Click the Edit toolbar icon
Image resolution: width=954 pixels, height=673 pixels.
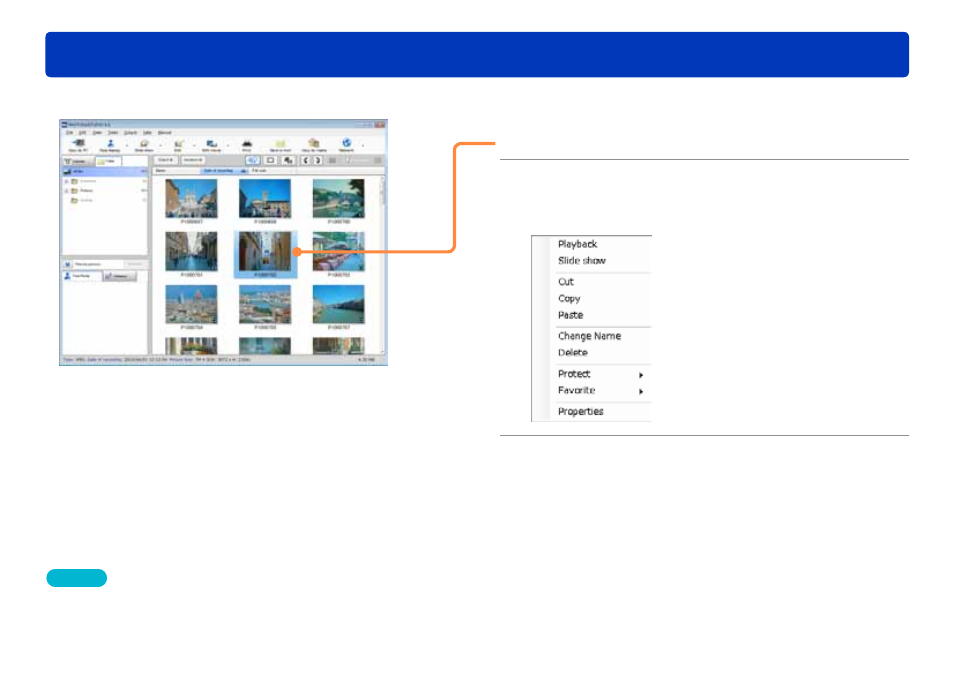[x=178, y=145]
